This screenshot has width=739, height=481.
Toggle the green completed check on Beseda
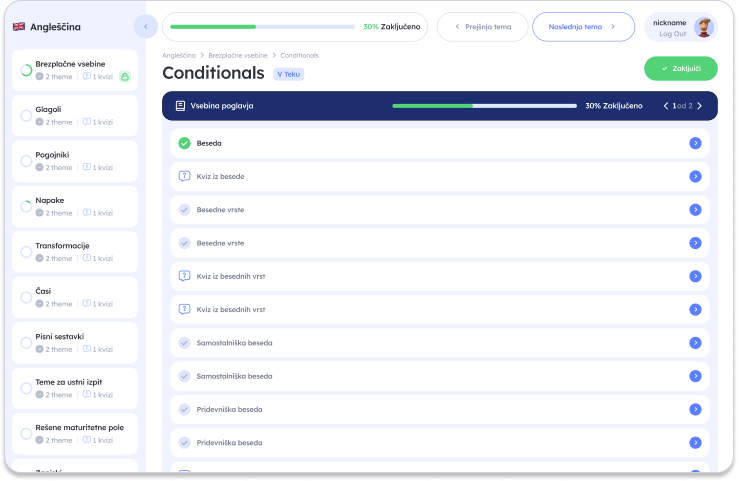[184, 143]
